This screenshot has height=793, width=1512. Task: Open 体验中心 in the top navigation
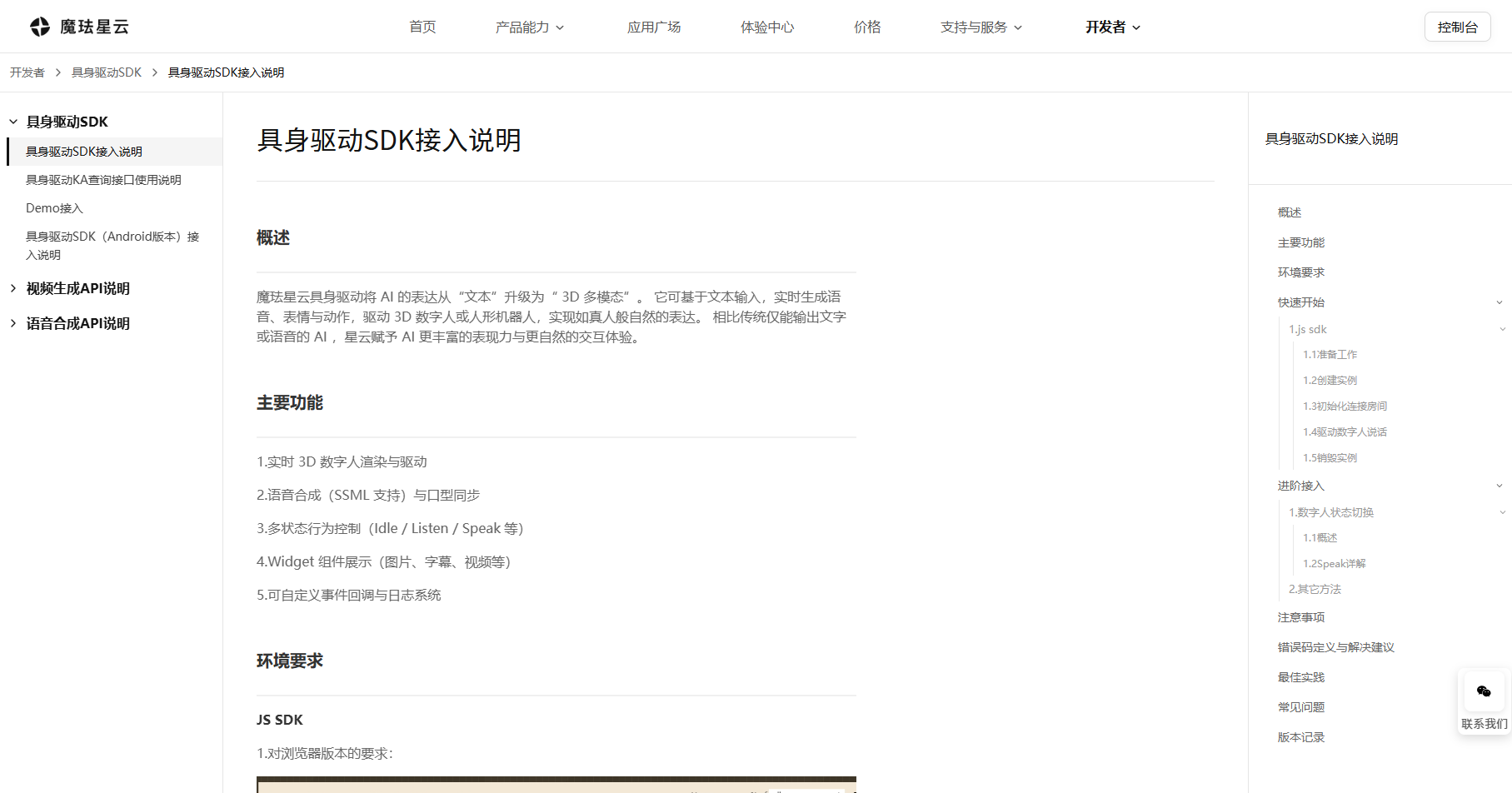[767, 27]
